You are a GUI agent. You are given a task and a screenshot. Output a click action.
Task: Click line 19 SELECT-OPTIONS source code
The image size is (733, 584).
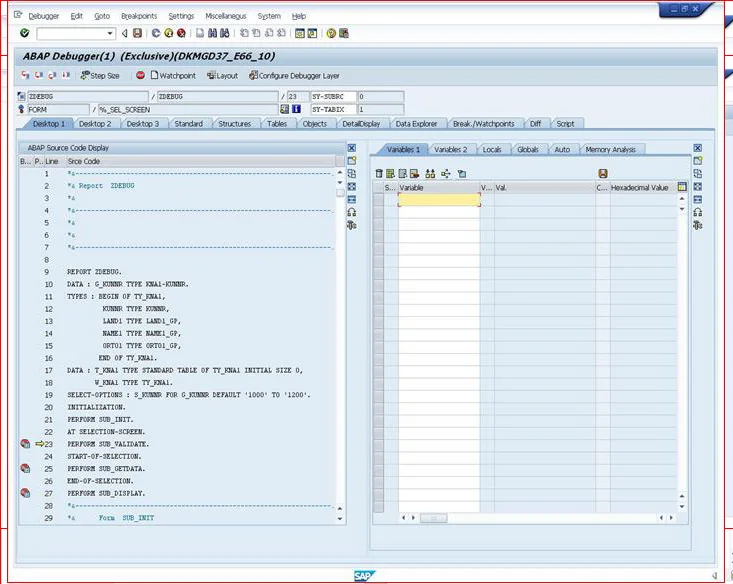[189, 395]
